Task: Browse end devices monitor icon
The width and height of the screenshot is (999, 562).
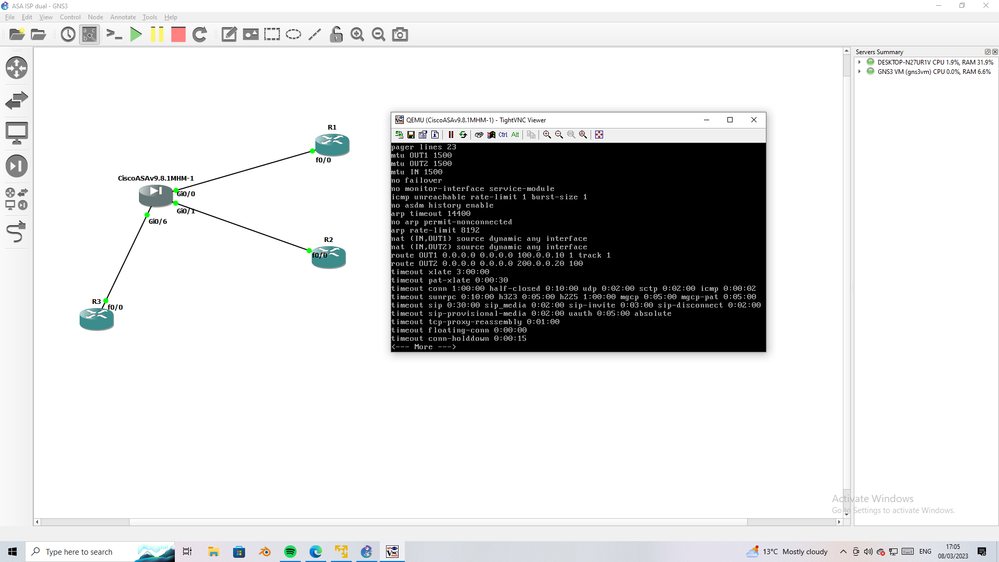Action: pyautogui.click(x=17, y=133)
